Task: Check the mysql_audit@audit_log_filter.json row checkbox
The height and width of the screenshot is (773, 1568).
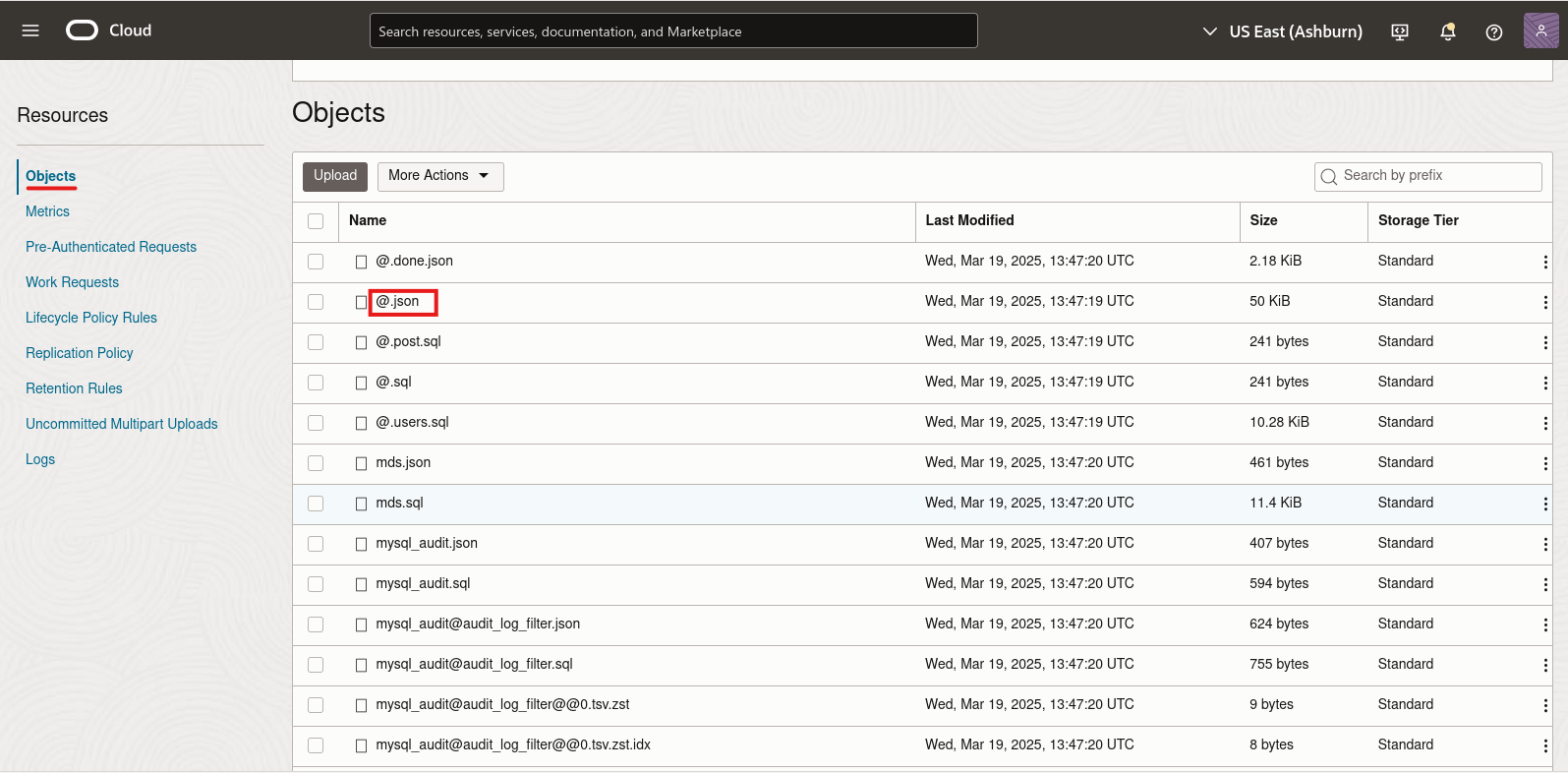Action: pyautogui.click(x=316, y=624)
